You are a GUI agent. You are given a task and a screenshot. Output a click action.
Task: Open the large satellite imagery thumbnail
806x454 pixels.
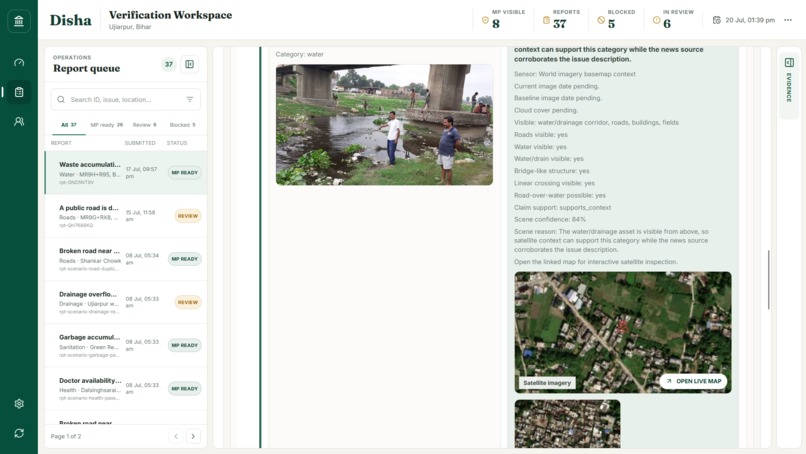pyautogui.click(x=622, y=333)
